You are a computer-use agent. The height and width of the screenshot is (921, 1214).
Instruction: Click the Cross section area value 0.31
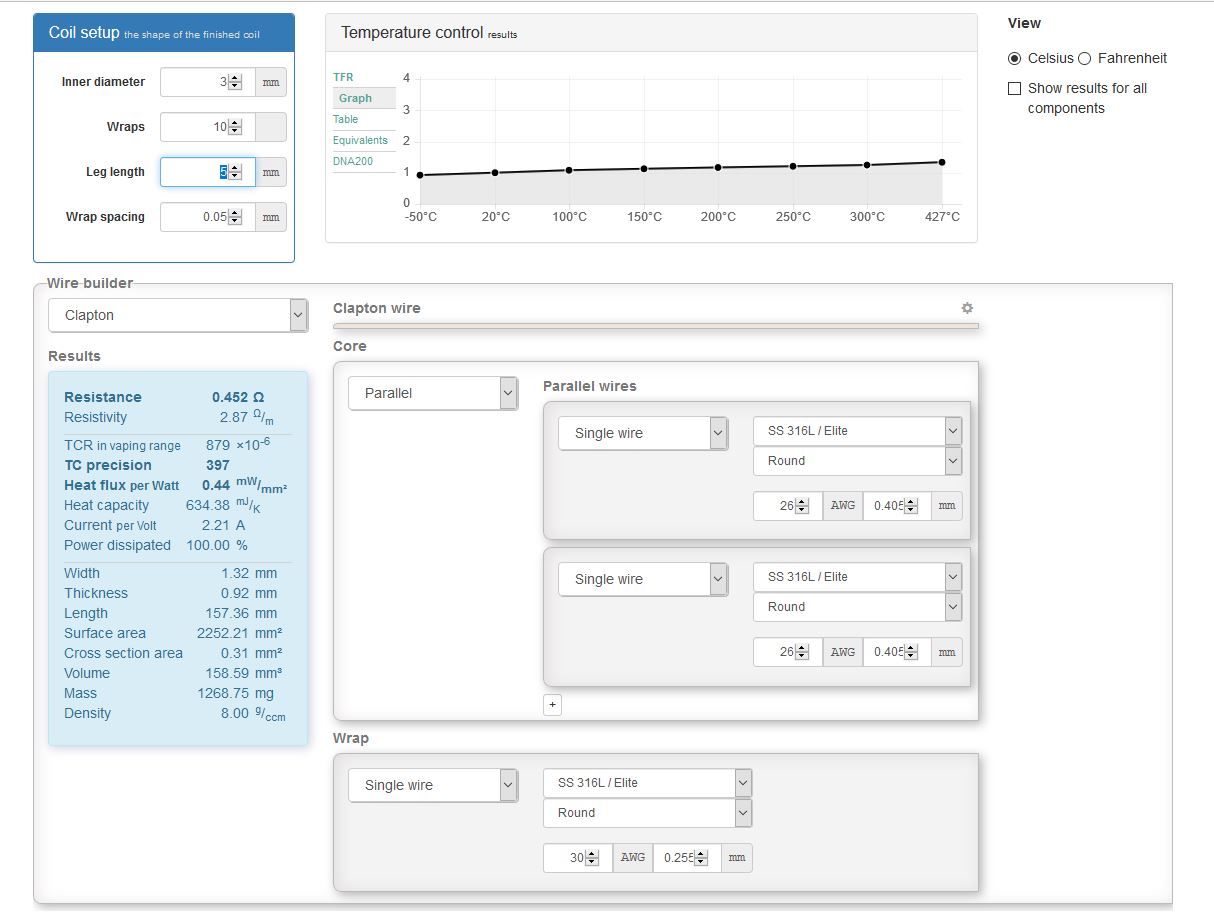click(x=234, y=653)
